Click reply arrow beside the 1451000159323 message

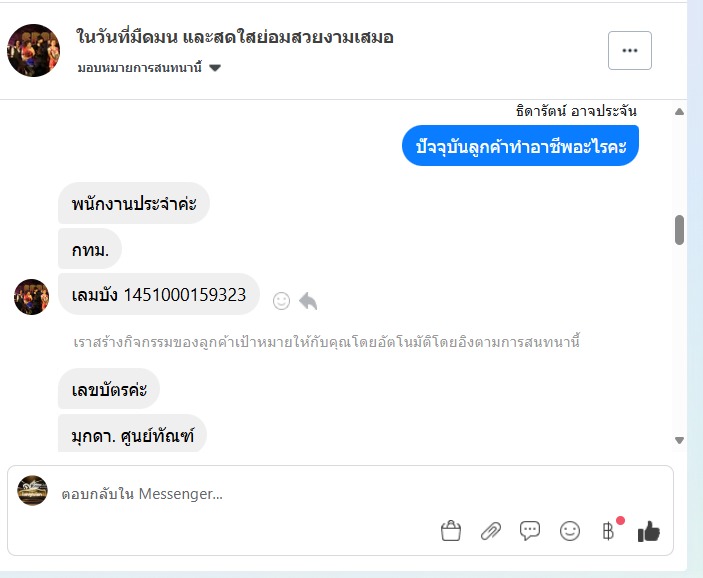point(308,300)
